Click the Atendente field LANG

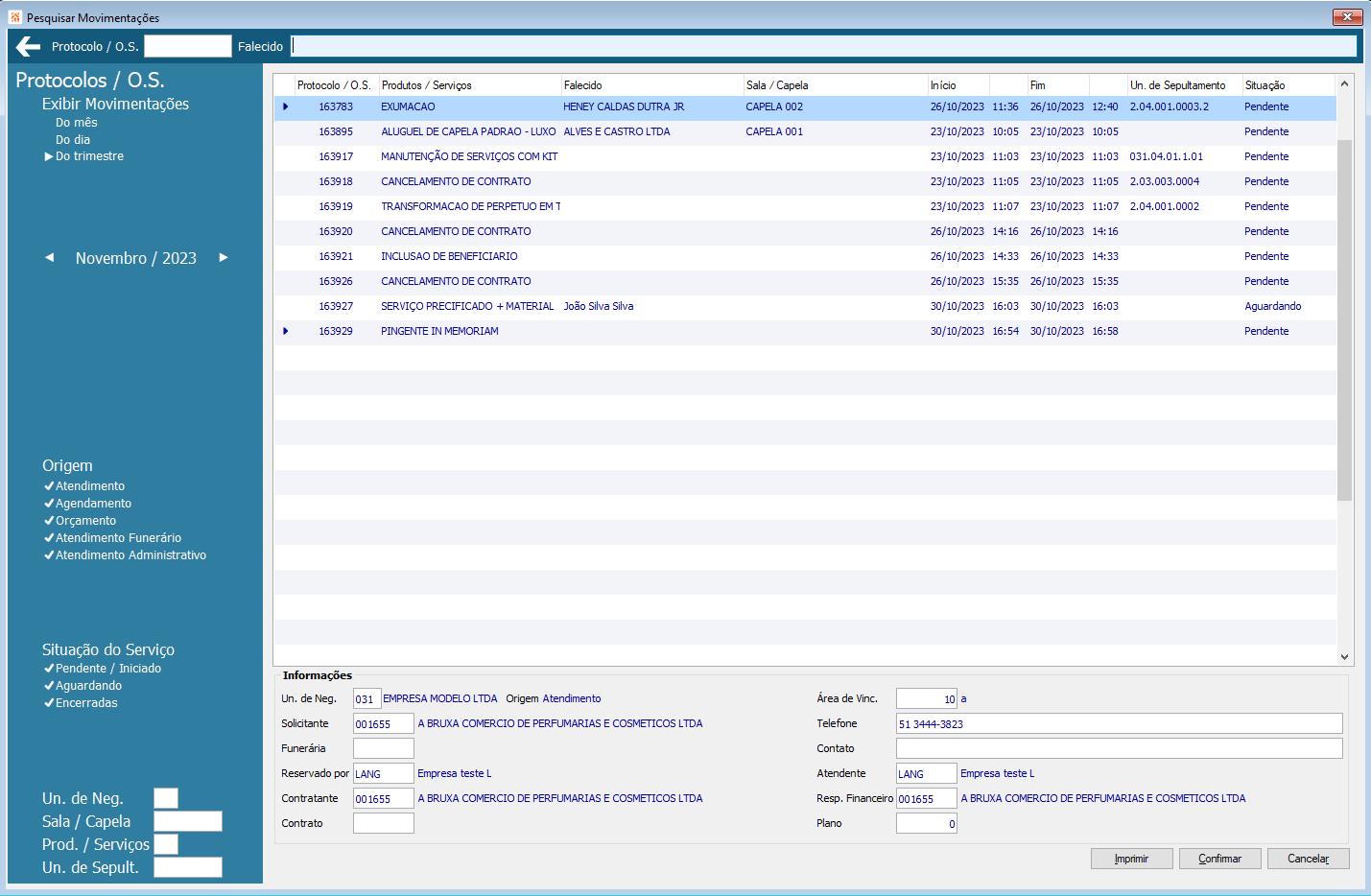(927, 773)
